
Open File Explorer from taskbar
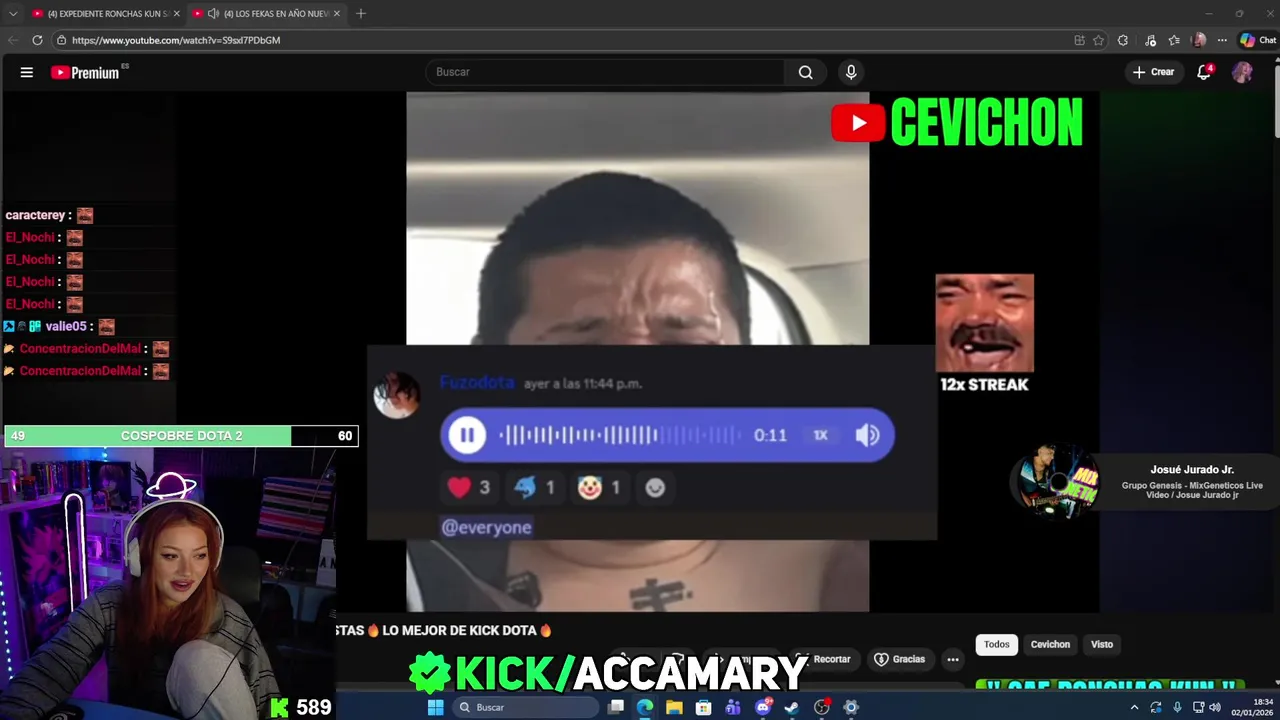point(674,707)
